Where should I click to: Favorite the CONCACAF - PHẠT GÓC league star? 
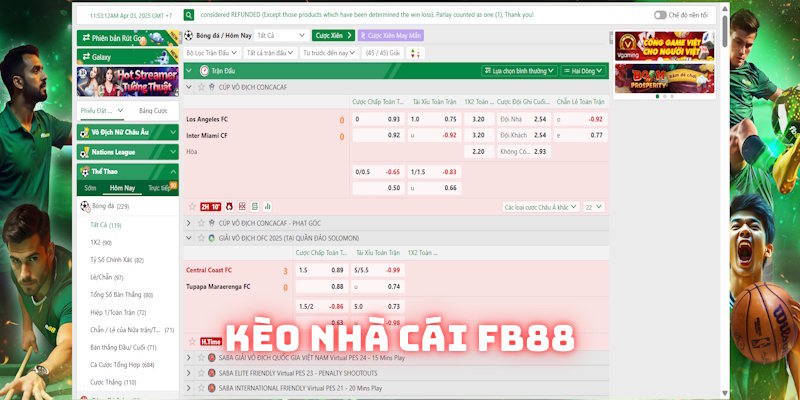[x=201, y=223]
